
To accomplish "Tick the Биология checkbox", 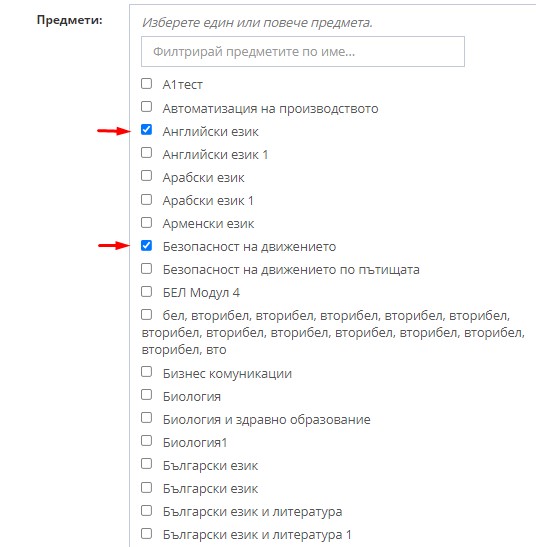I will click(147, 395).
